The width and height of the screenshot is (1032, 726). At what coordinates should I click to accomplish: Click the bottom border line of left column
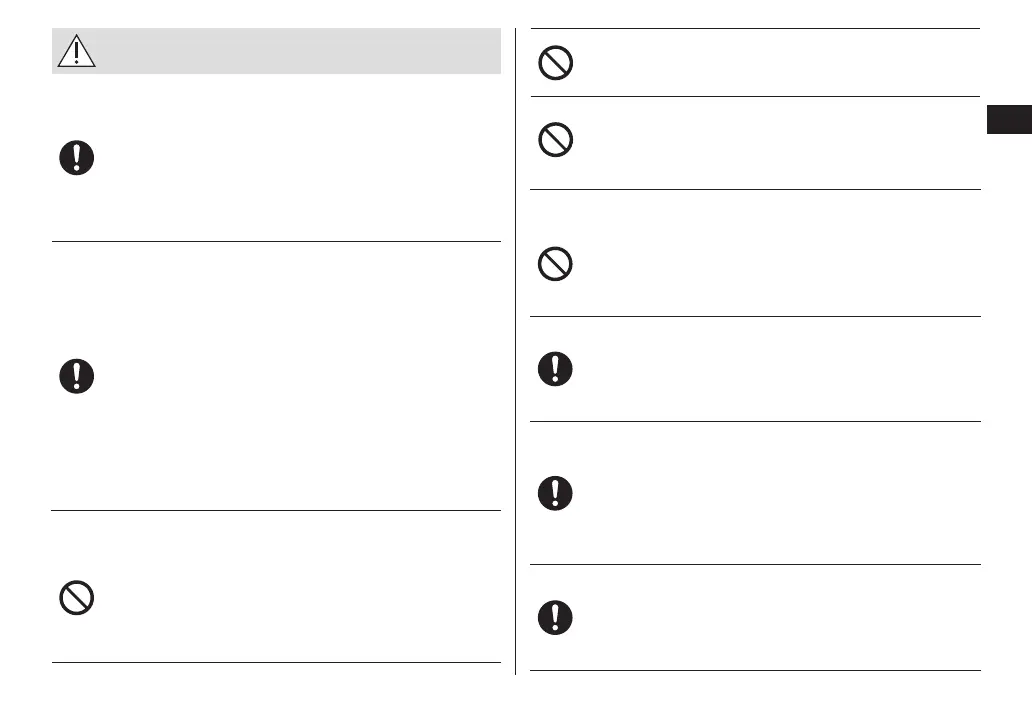(x=276, y=662)
